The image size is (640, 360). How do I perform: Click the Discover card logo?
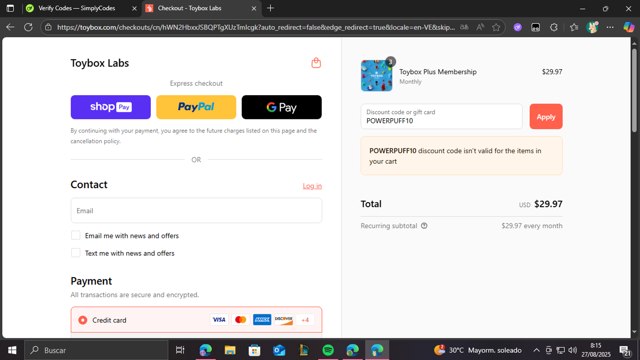pos(283,320)
